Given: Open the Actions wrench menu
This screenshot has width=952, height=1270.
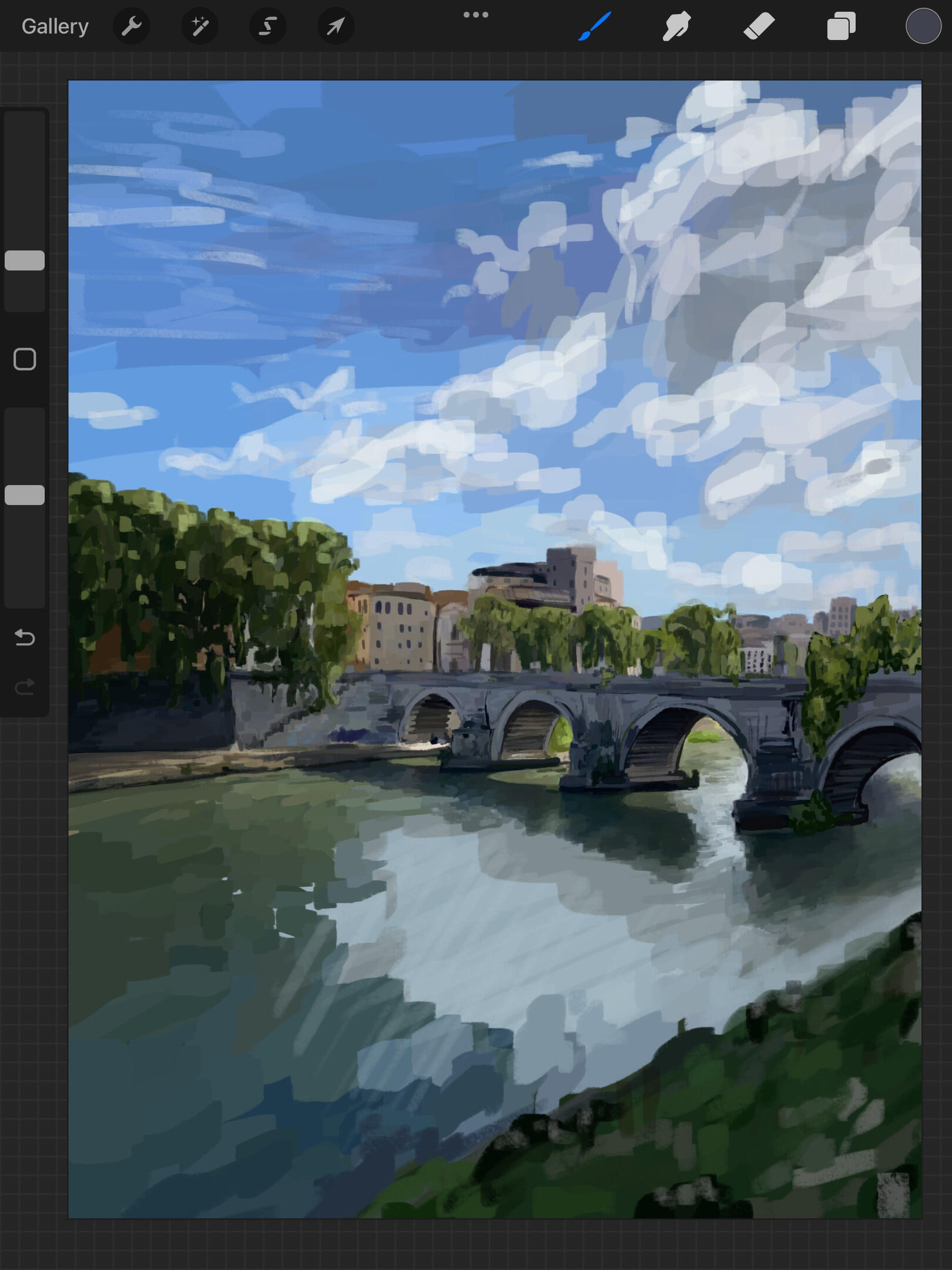Looking at the screenshot, I should coord(132,26).
